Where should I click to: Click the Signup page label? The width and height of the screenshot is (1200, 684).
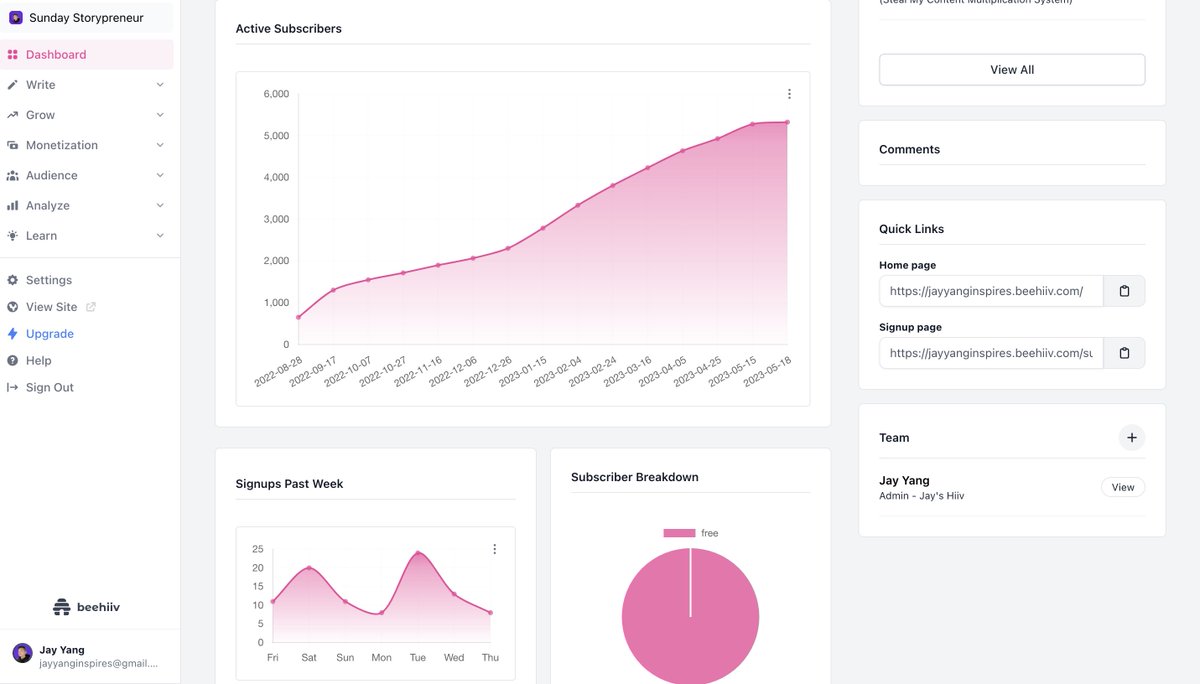(x=910, y=327)
